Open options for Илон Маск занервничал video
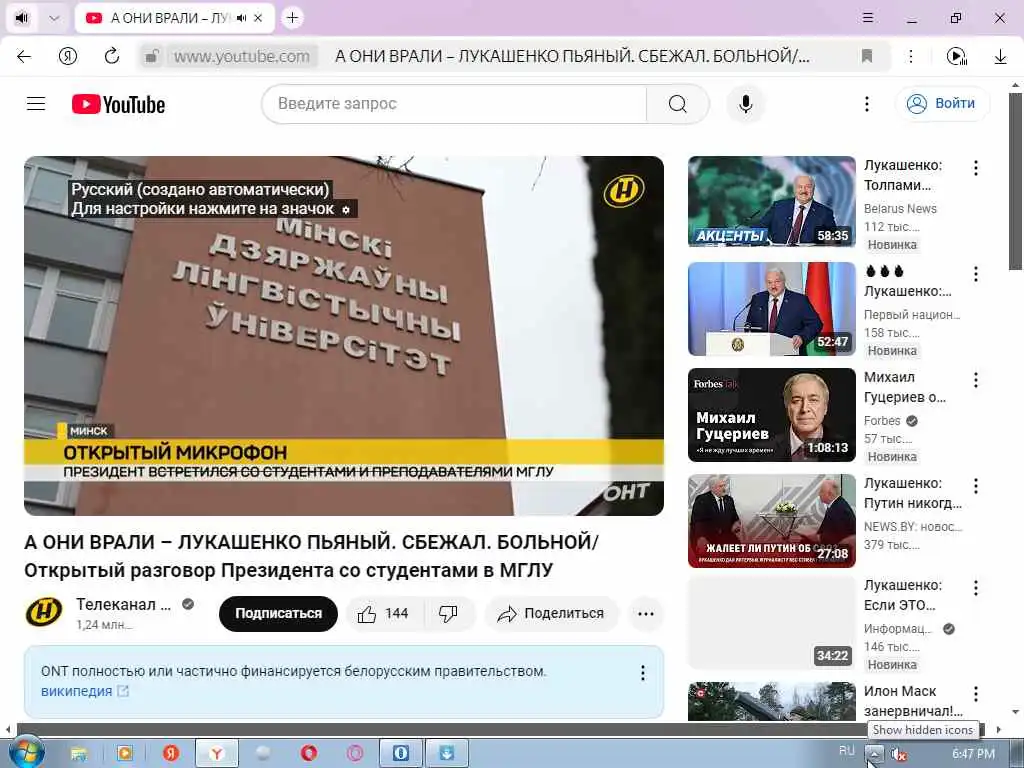The image size is (1024, 768). [976, 694]
